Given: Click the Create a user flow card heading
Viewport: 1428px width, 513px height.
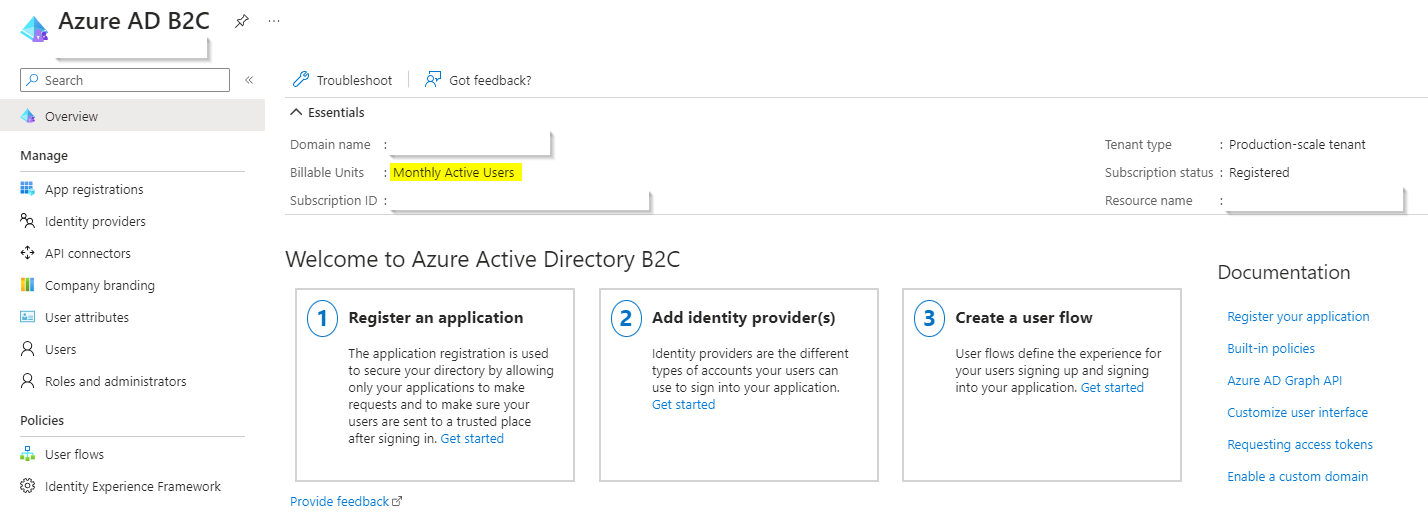Looking at the screenshot, I should (x=1024, y=317).
